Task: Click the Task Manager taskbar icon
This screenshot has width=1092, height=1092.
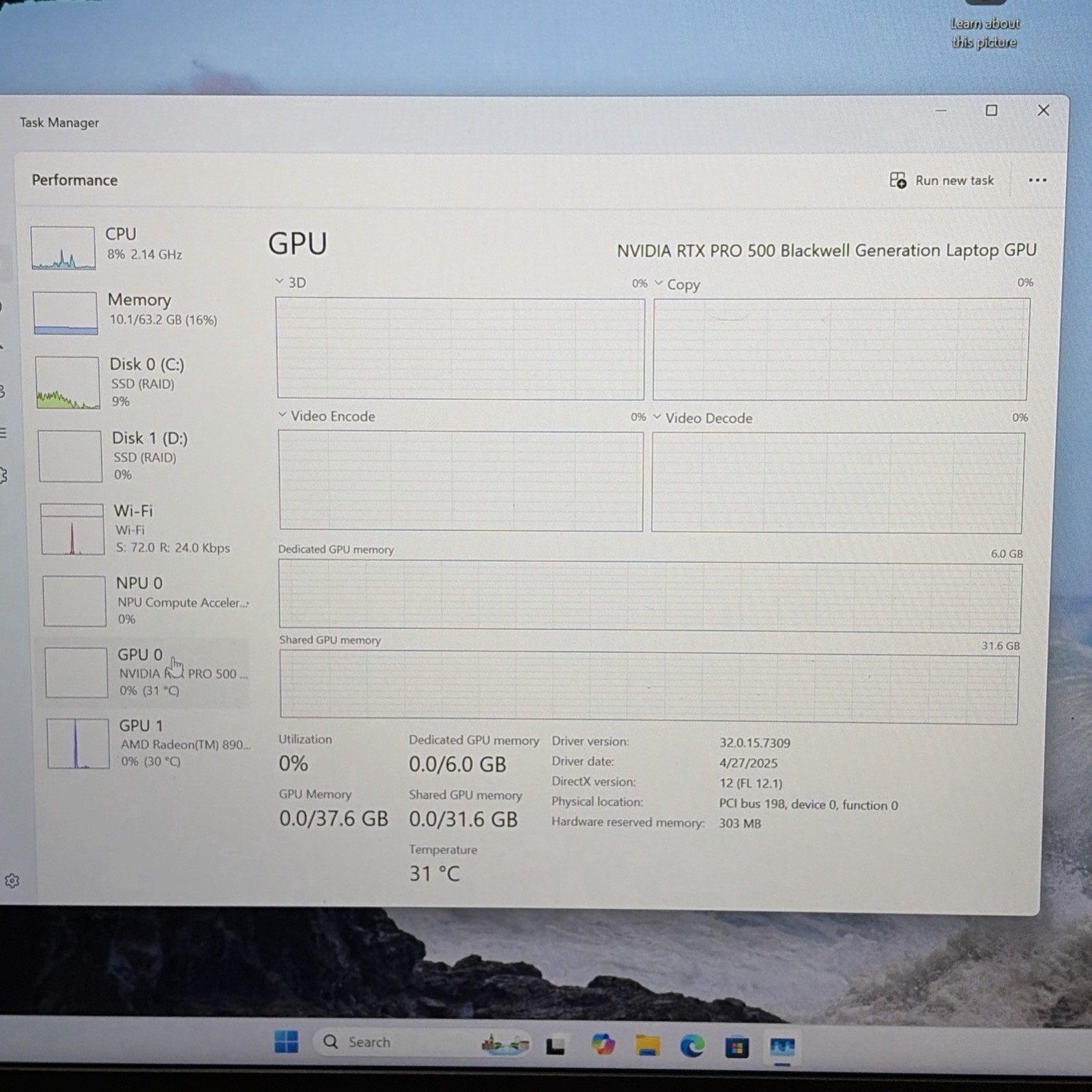Action: pyautogui.click(x=782, y=1047)
